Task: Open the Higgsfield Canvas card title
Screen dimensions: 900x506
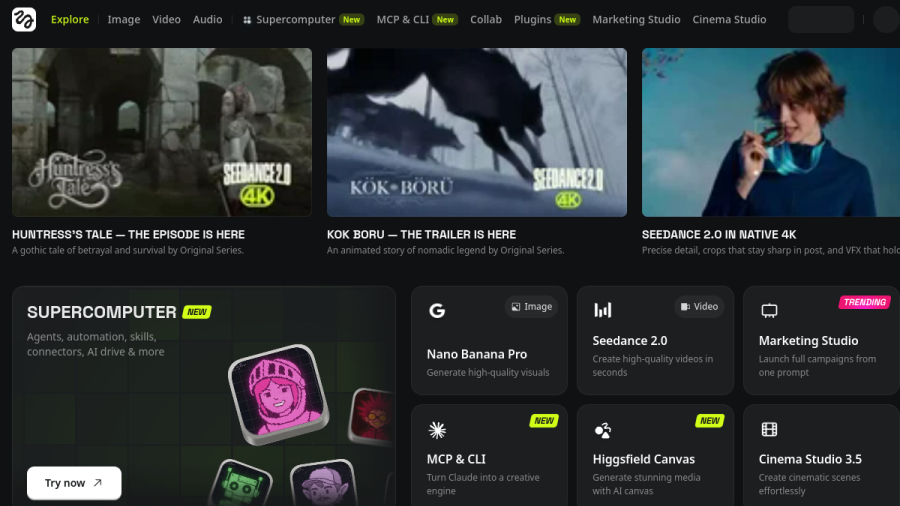Action: [x=643, y=459]
